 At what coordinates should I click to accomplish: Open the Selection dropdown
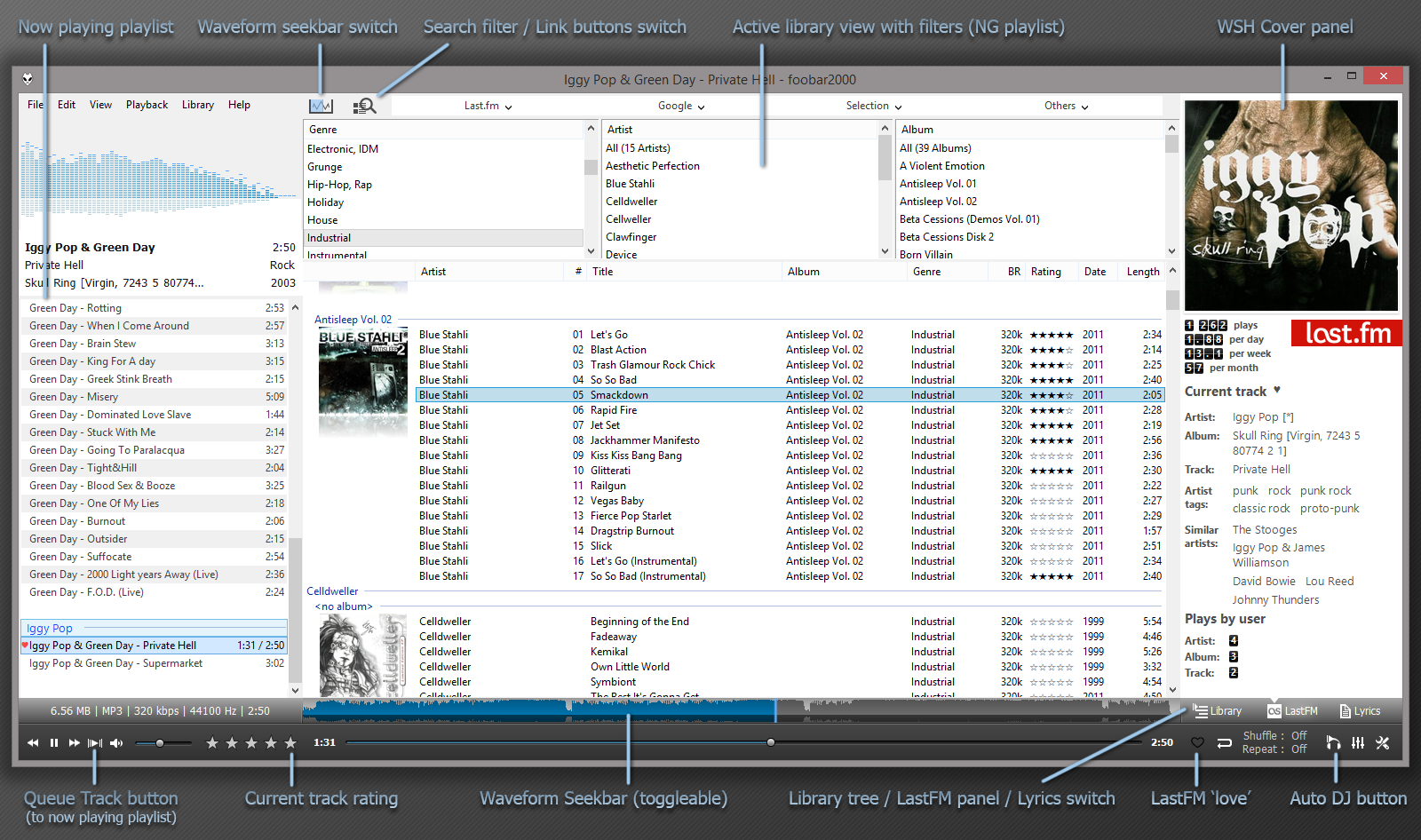(873, 106)
